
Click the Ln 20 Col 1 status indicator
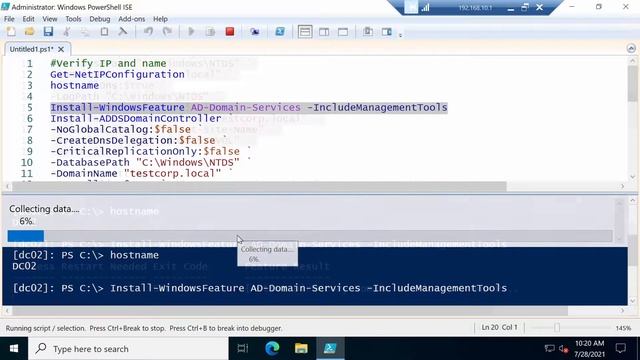pyautogui.click(x=499, y=327)
